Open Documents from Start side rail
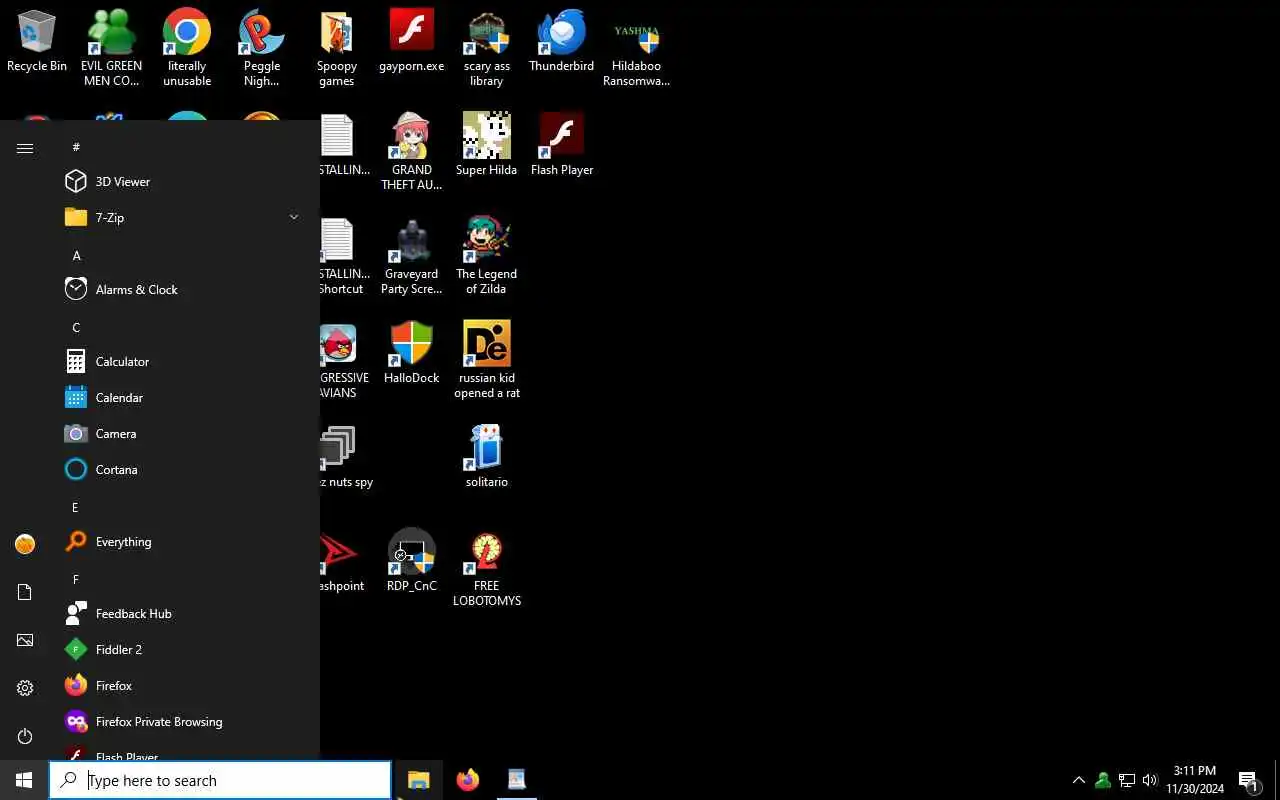Screen dimensions: 1280x800 [x=25, y=592]
